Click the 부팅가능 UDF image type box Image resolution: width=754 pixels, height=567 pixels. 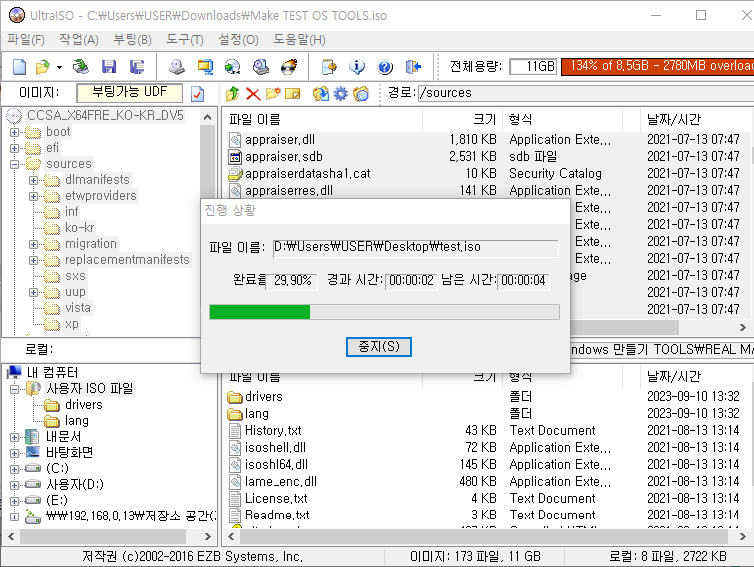(x=129, y=92)
